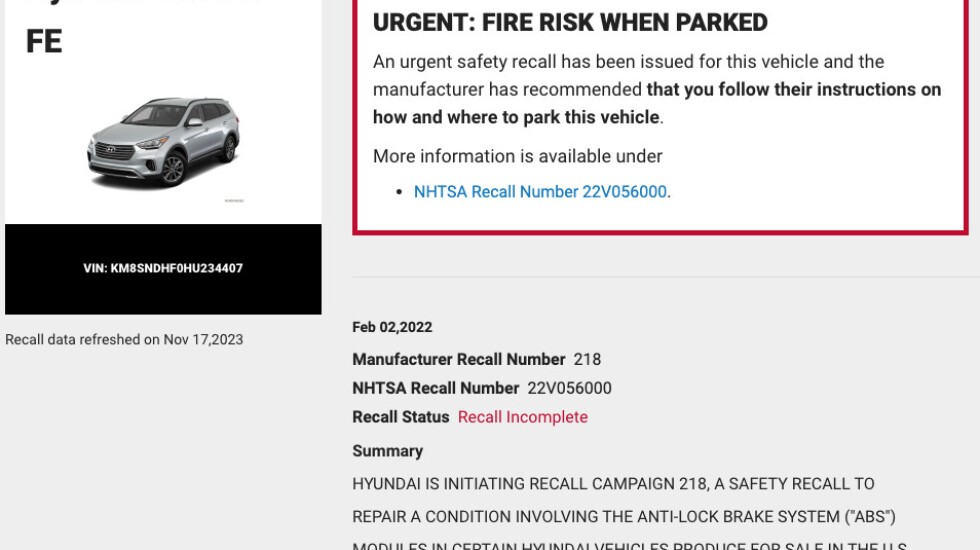
Task: Click the 'Summary' heading
Action: click(x=388, y=451)
